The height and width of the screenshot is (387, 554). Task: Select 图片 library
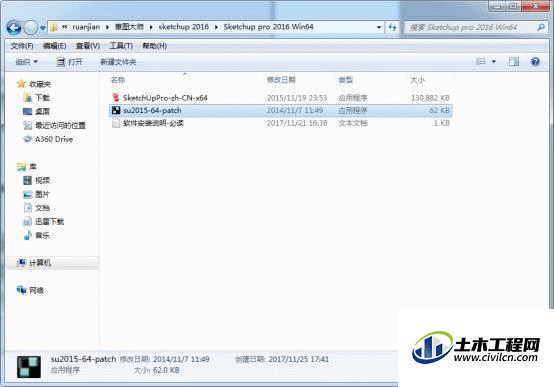(x=42, y=194)
